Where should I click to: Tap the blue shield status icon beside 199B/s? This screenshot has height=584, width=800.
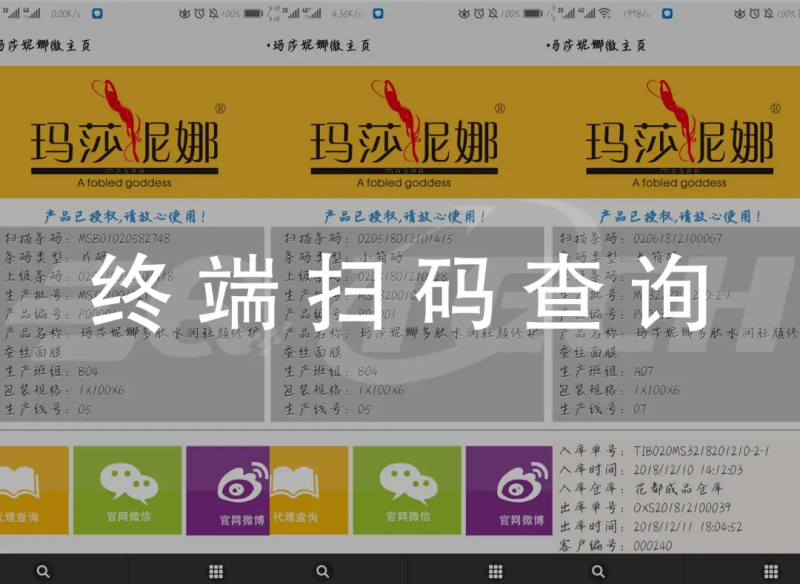[x=667, y=14]
